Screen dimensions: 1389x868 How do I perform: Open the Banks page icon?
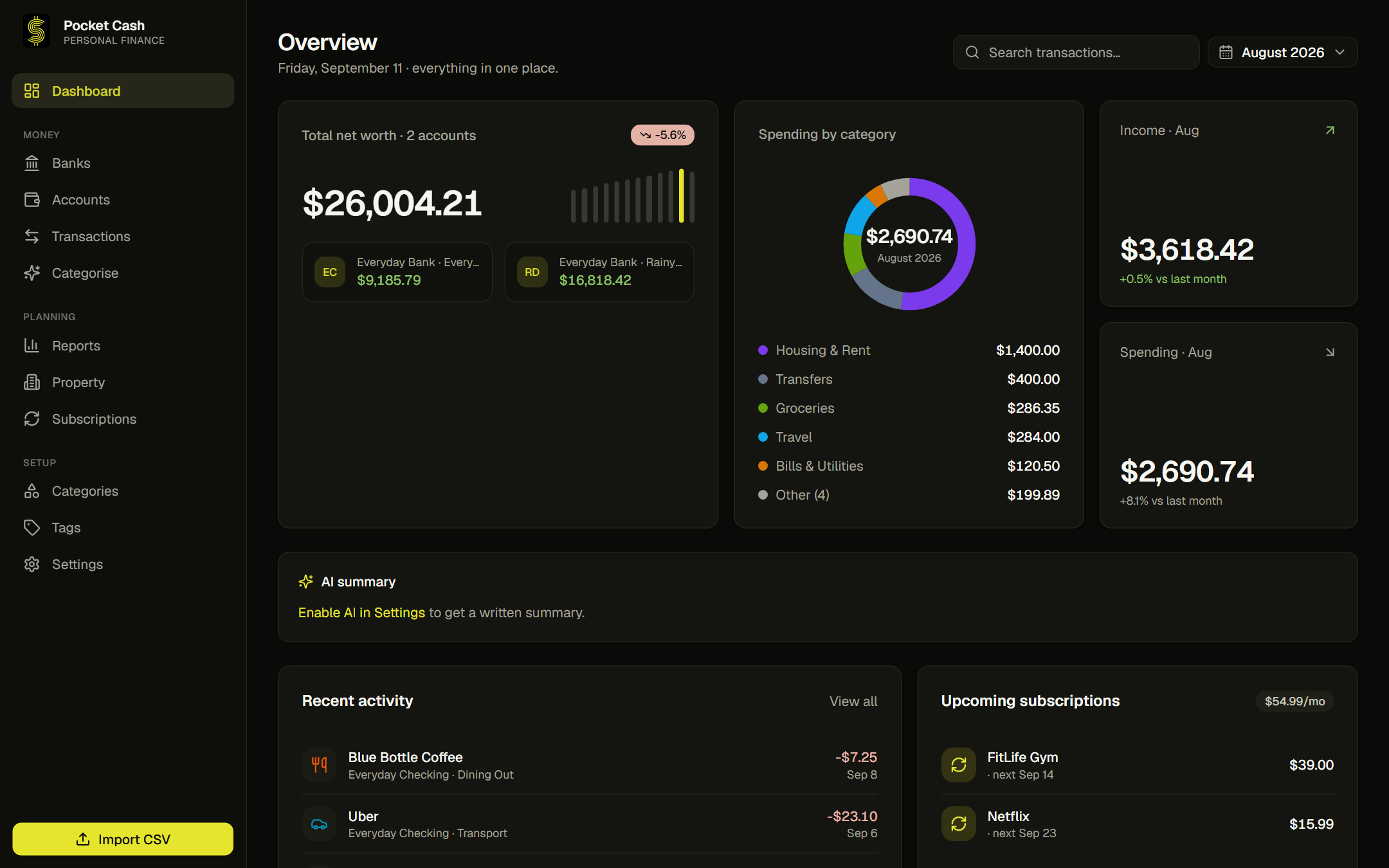click(32, 163)
